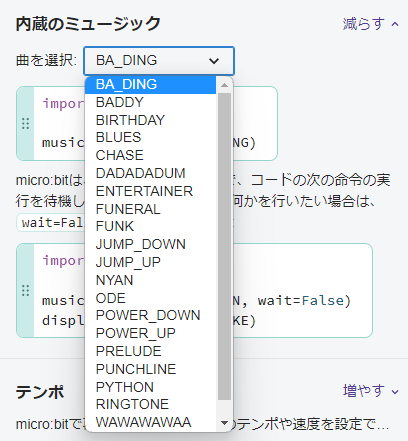Select the BLUES melody option

coord(150,138)
